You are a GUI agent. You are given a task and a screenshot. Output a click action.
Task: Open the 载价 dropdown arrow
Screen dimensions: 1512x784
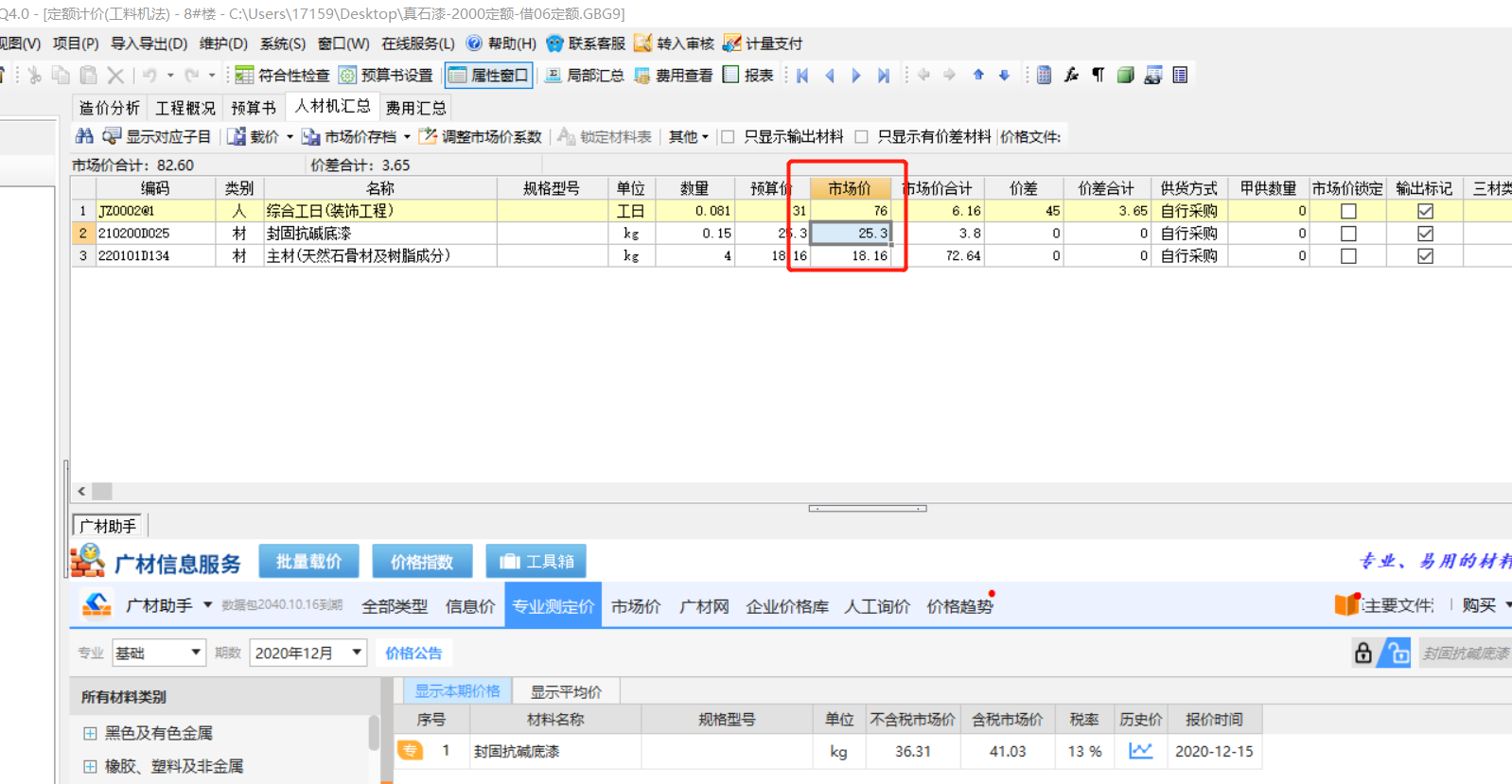(x=290, y=137)
